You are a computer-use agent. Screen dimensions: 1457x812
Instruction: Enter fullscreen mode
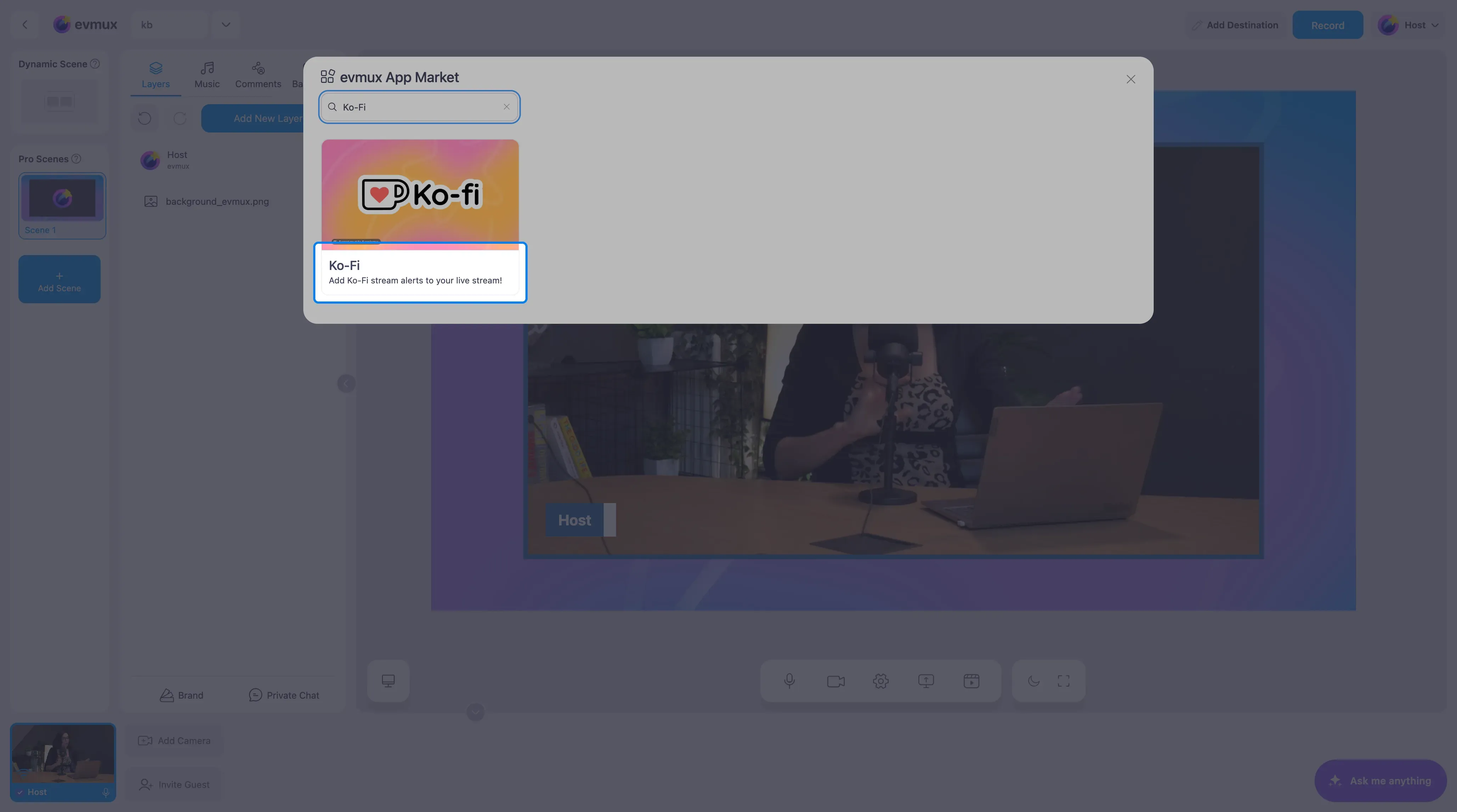click(1063, 681)
